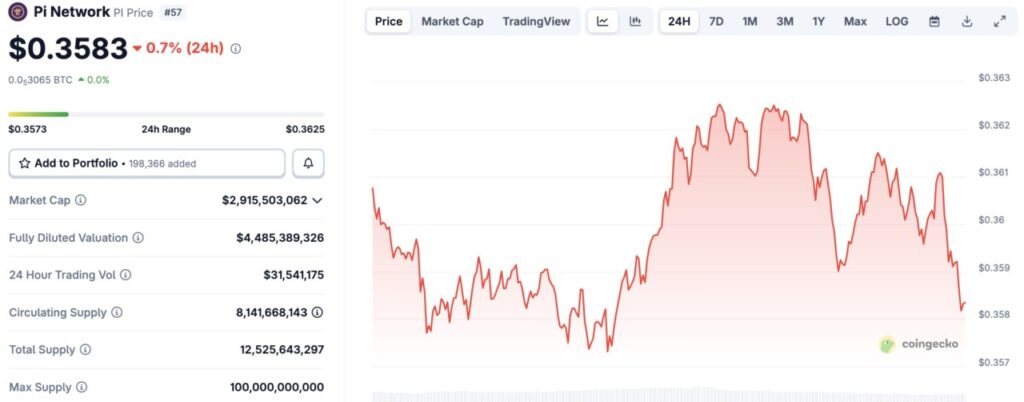This screenshot has height=402, width=1024.
Task: Click info icon next to 24h change
Action: pyautogui.click(x=236, y=48)
